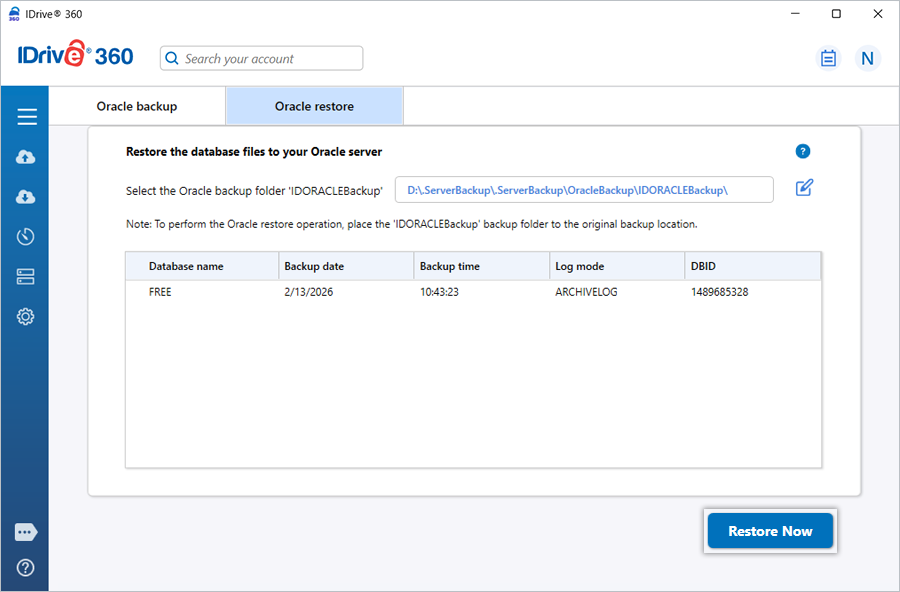Open the server backup icon in sidebar

pyautogui.click(x=27, y=277)
